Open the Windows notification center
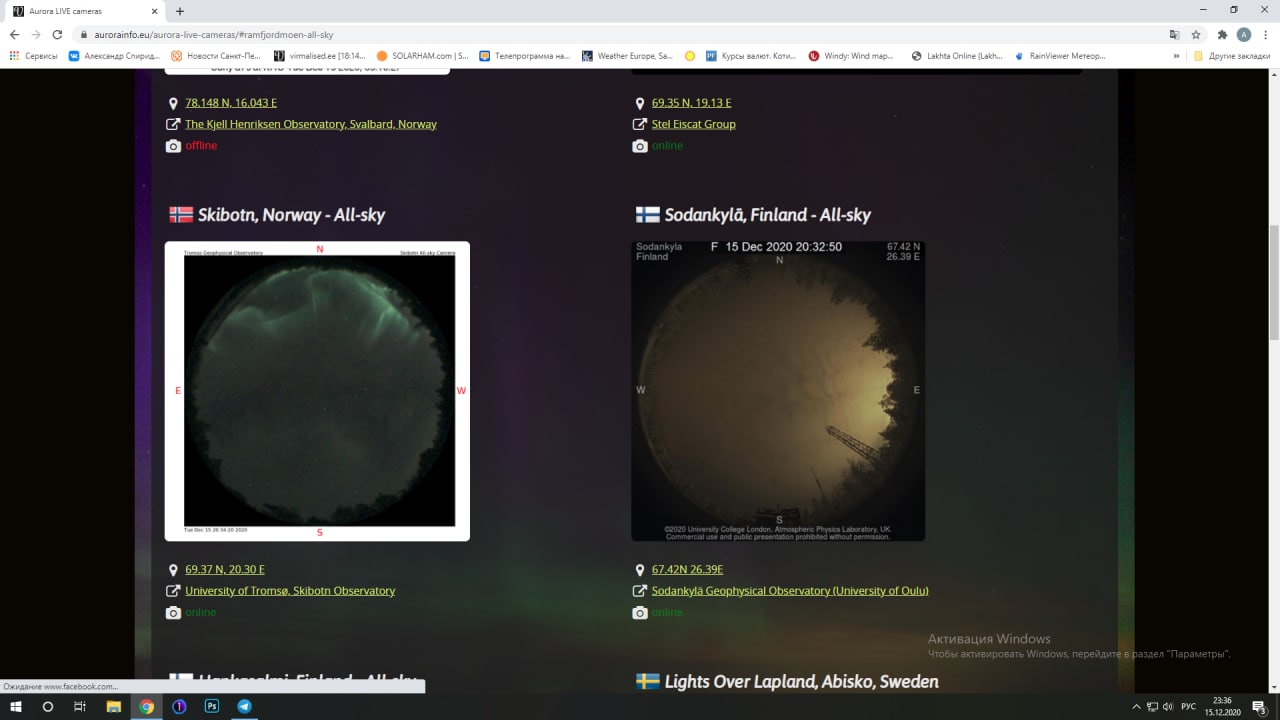Screen dimensions: 1280x720 1259,707
